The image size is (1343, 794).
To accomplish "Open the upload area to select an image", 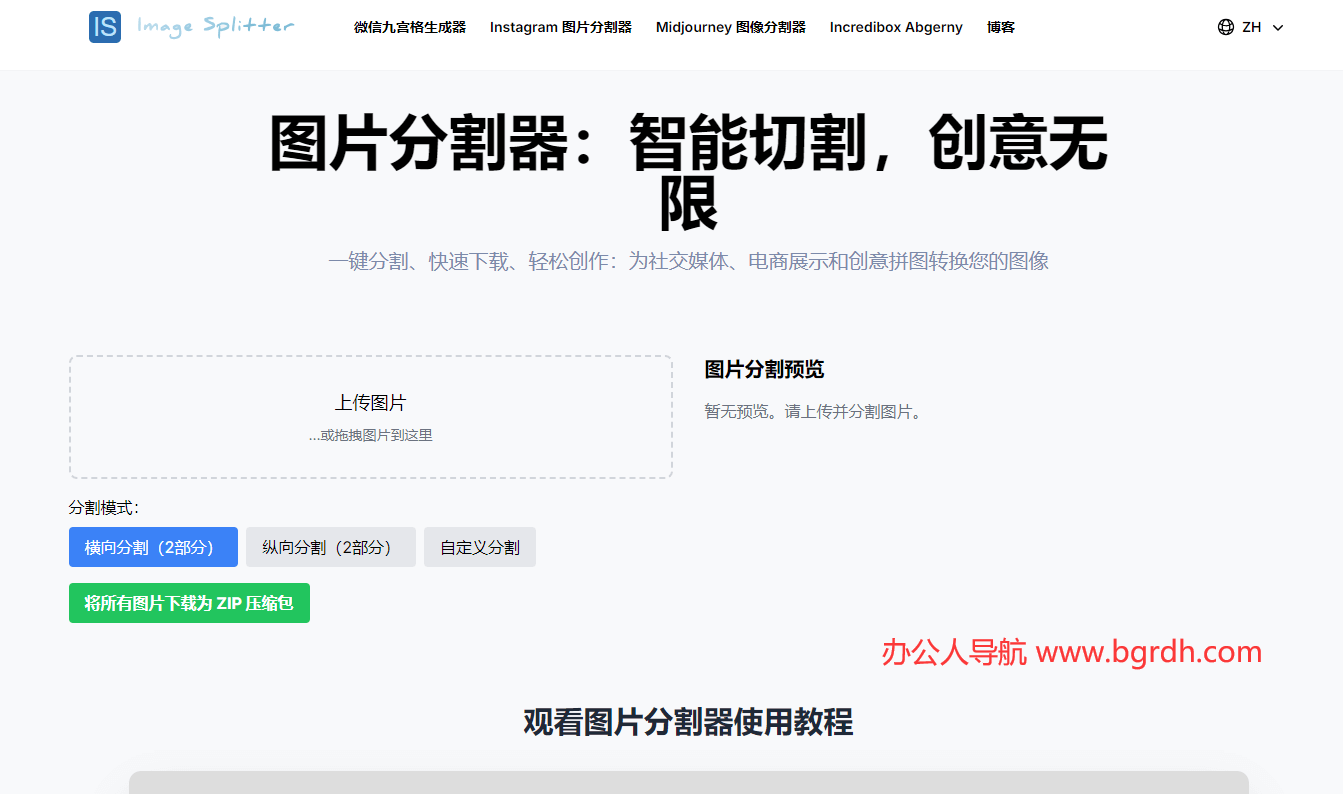I will tap(370, 417).
